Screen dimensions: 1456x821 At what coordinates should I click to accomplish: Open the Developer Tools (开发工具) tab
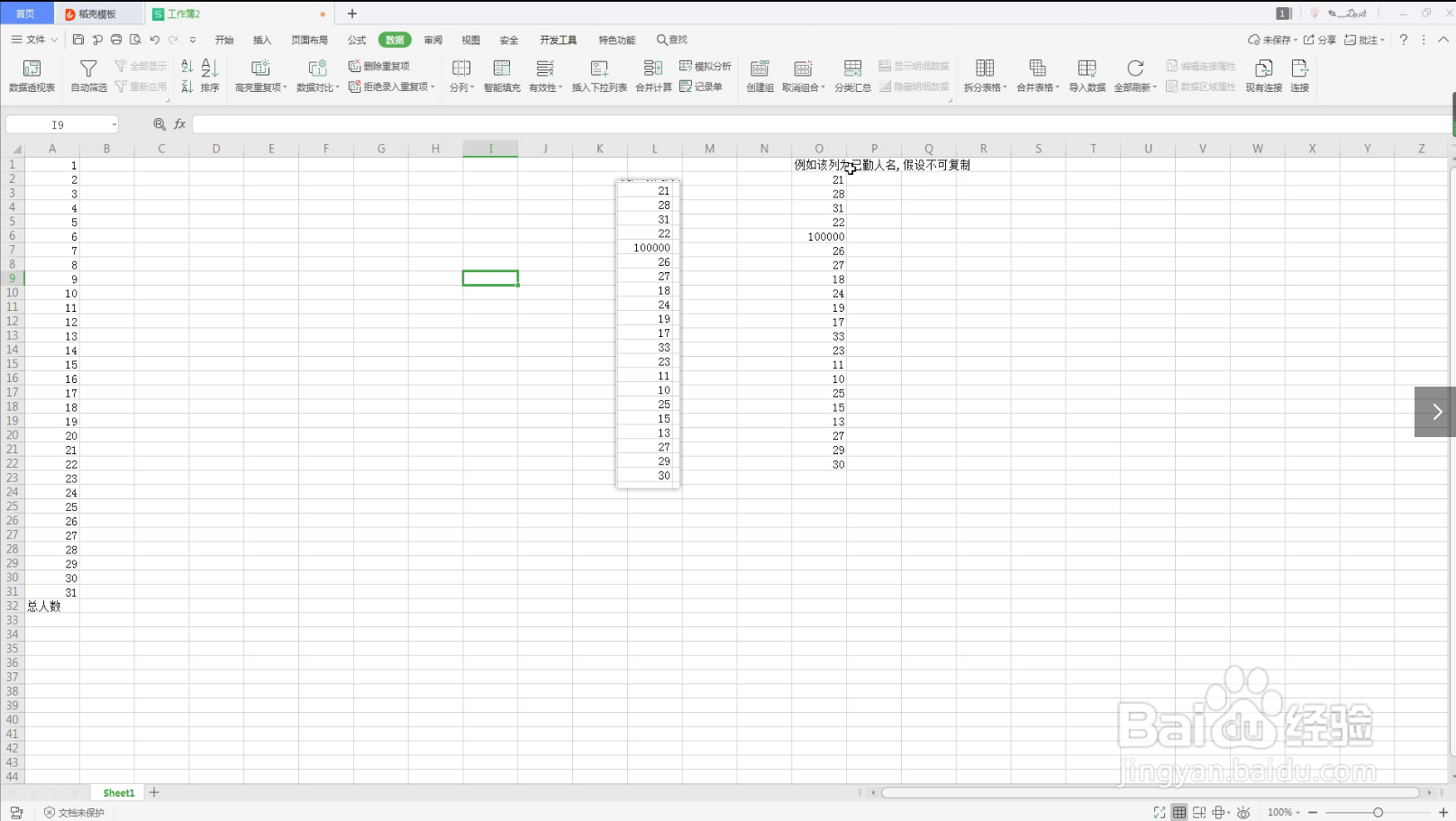click(558, 40)
